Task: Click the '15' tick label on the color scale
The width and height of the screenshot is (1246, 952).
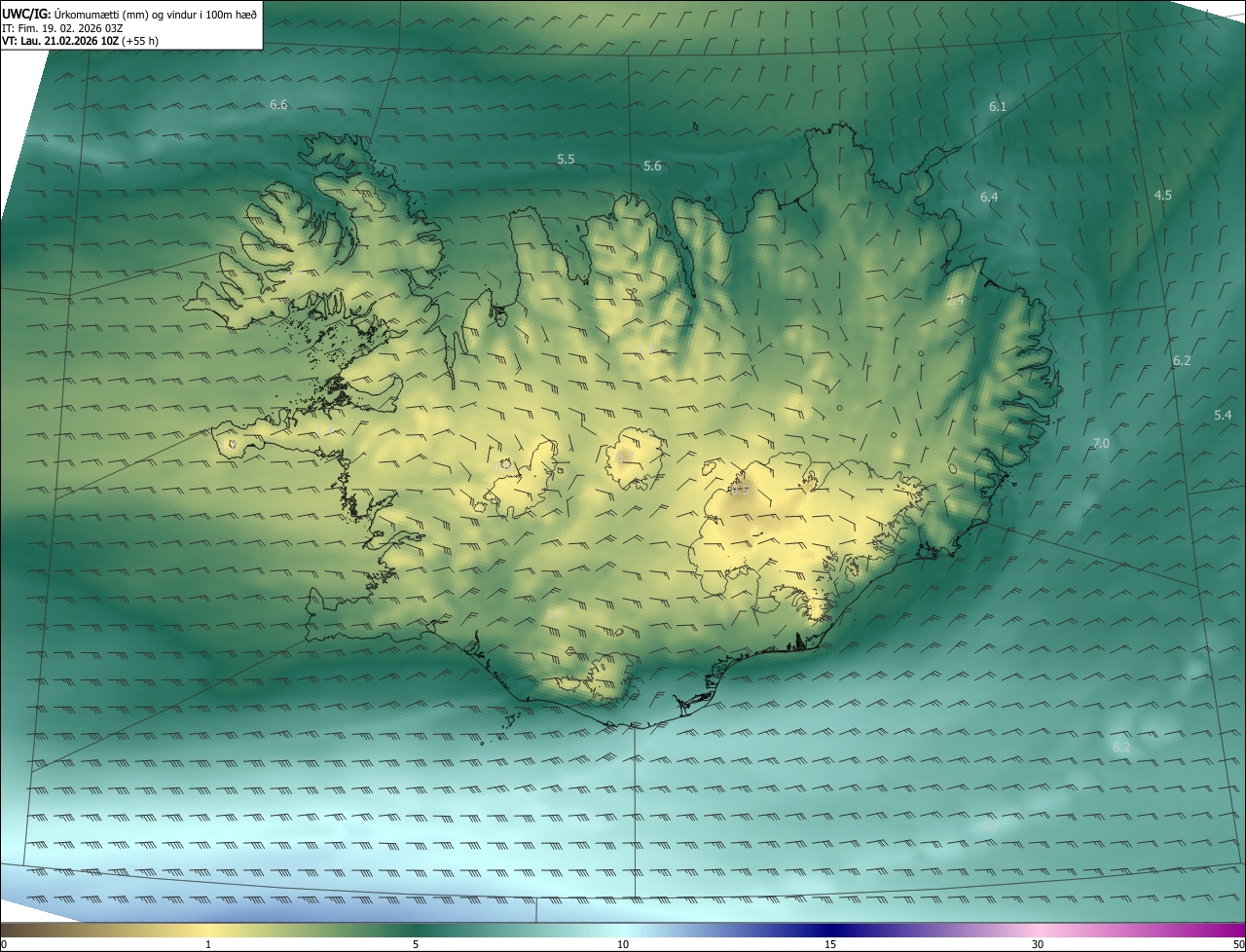Action: coord(830,945)
